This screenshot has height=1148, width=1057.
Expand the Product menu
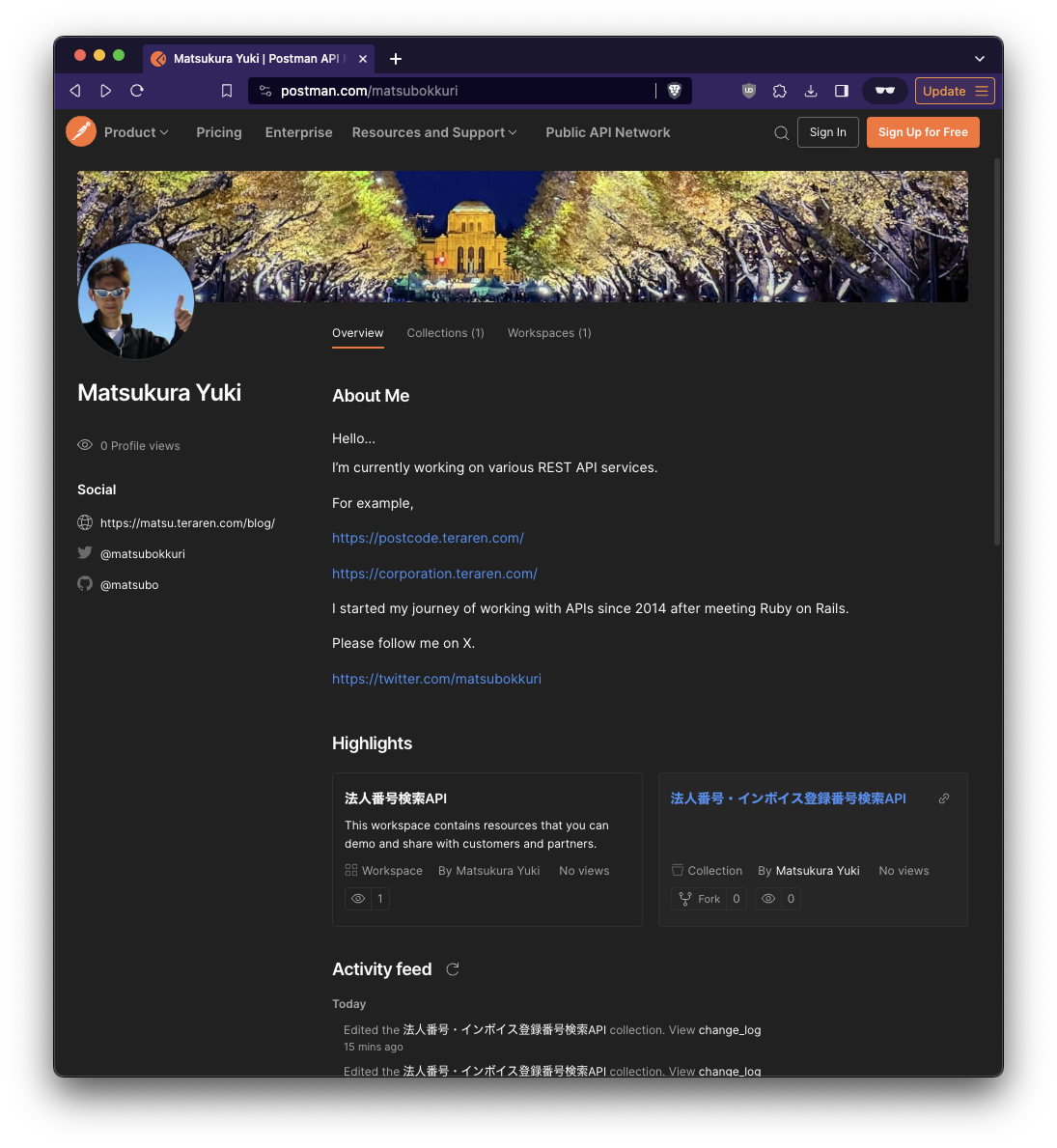pos(136,132)
